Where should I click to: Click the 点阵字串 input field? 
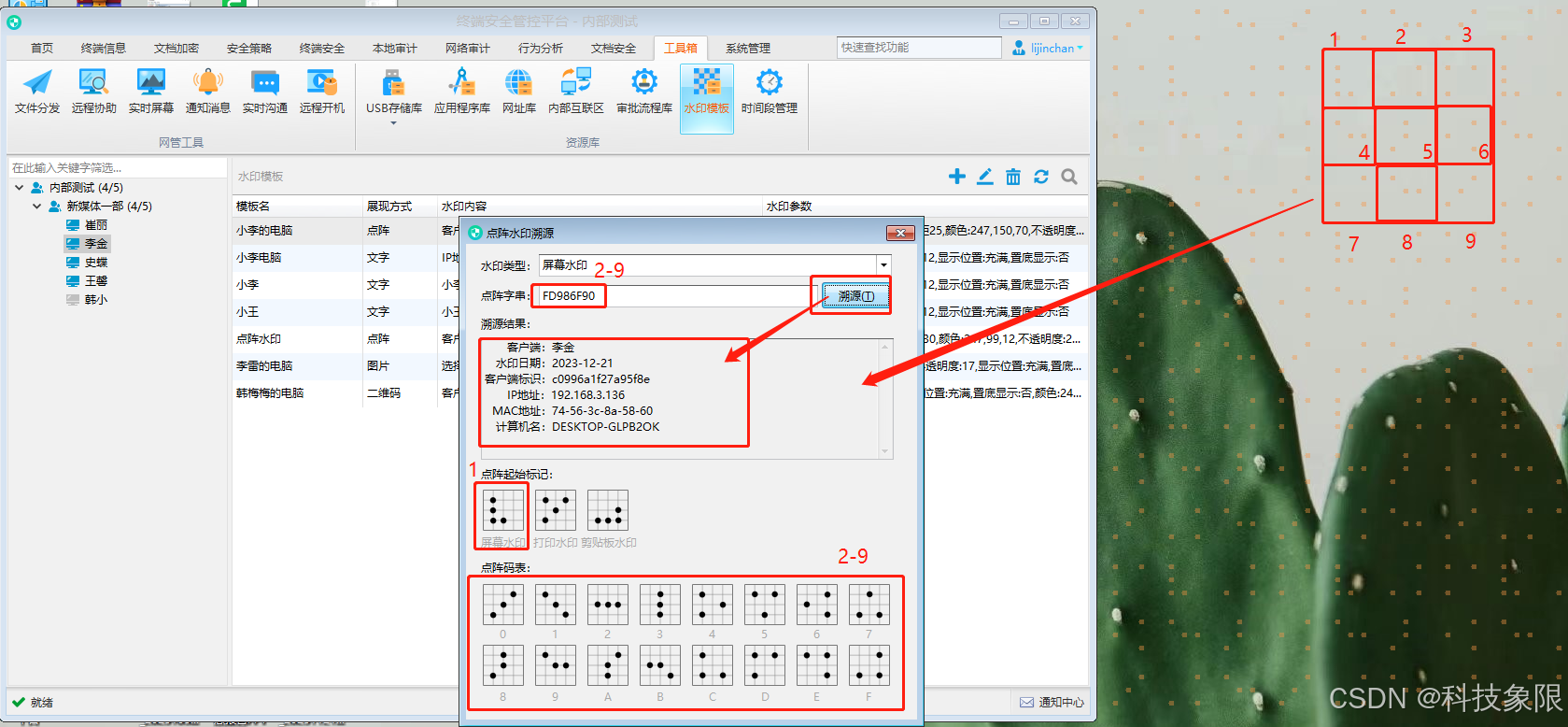pyautogui.click(x=675, y=296)
